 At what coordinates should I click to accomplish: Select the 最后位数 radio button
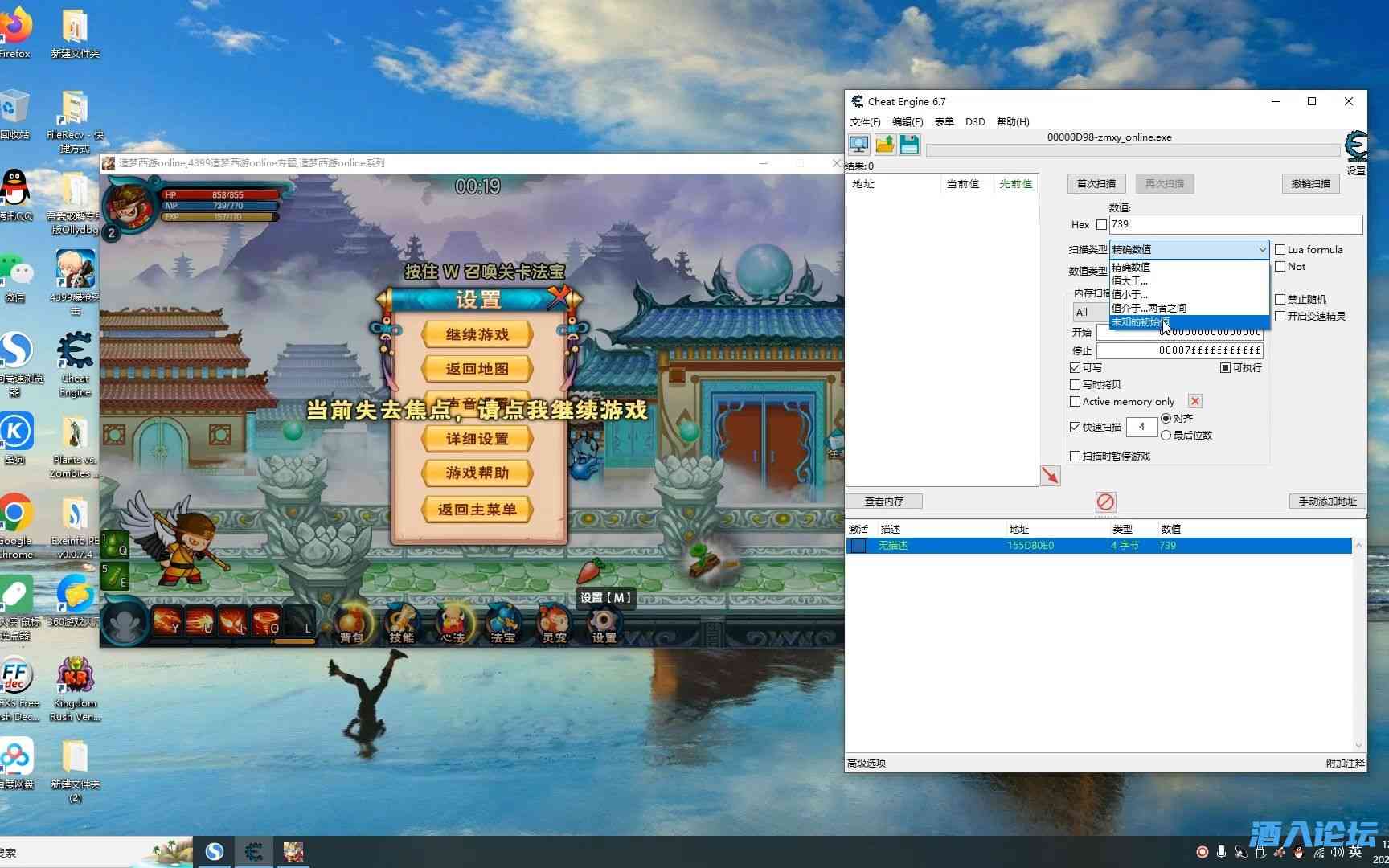[x=1166, y=436]
